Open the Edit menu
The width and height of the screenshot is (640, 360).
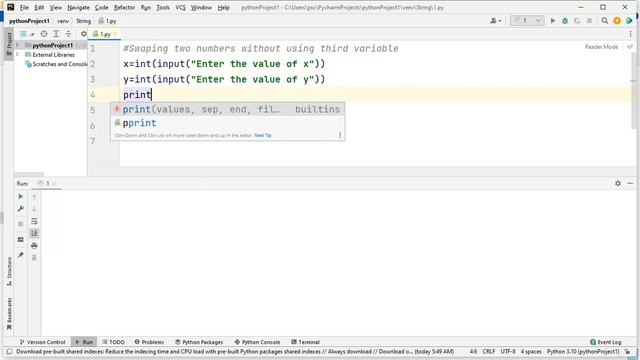39,7
